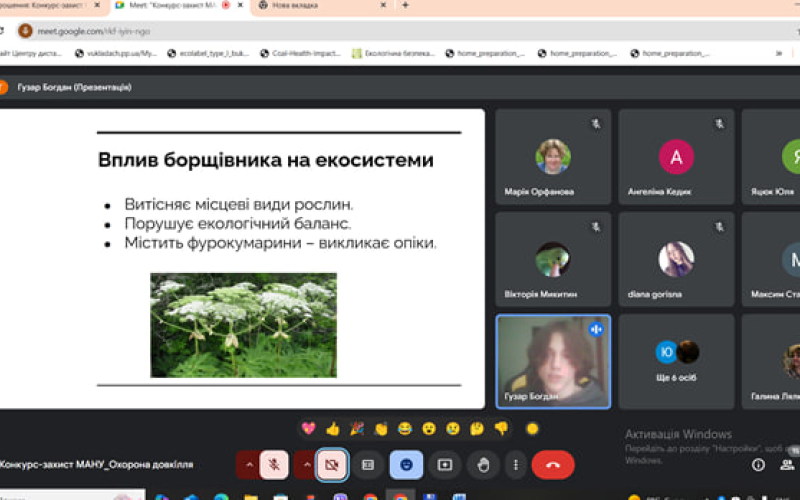
Task: Open vukladach.pp.ua bookmark
Action: (x=116, y=53)
